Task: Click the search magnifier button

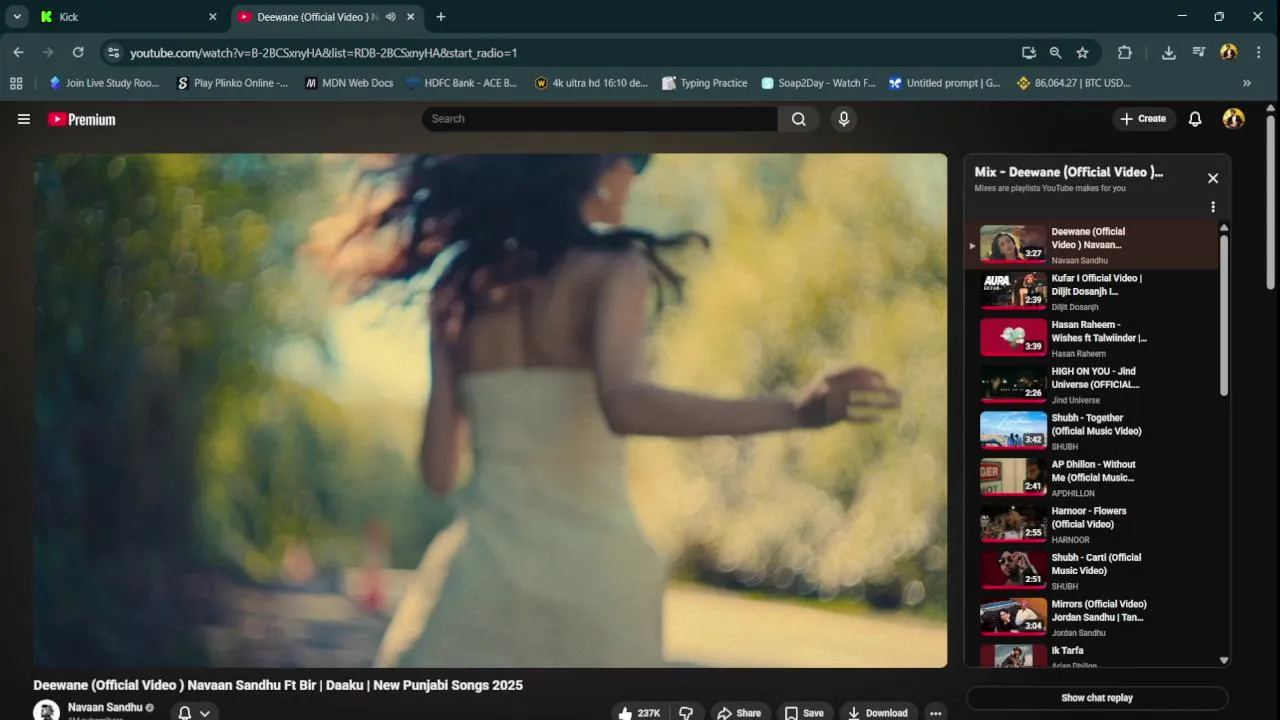Action: 799,119
